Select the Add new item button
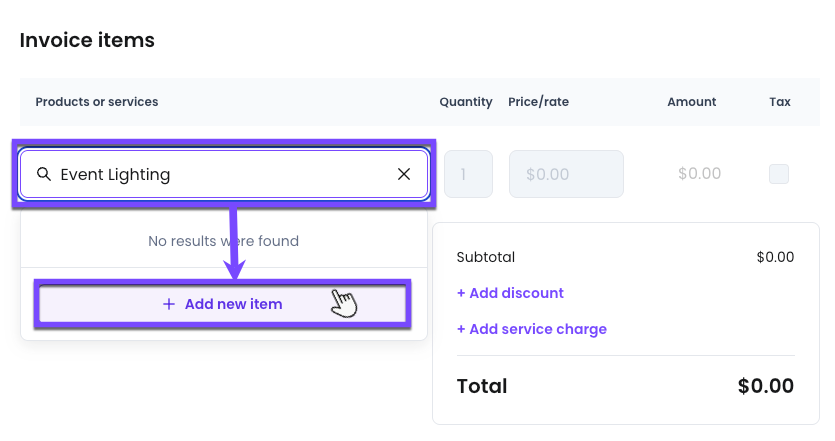The width and height of the screenshot is (835, 441). tap(222, 304)
